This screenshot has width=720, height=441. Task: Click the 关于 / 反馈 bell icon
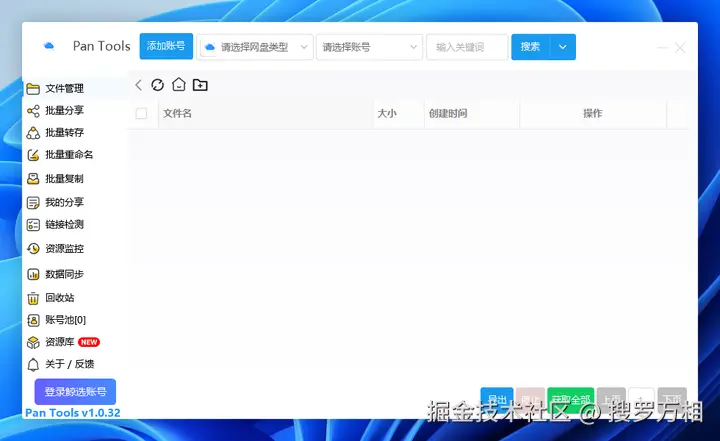[x=33, y=365]
